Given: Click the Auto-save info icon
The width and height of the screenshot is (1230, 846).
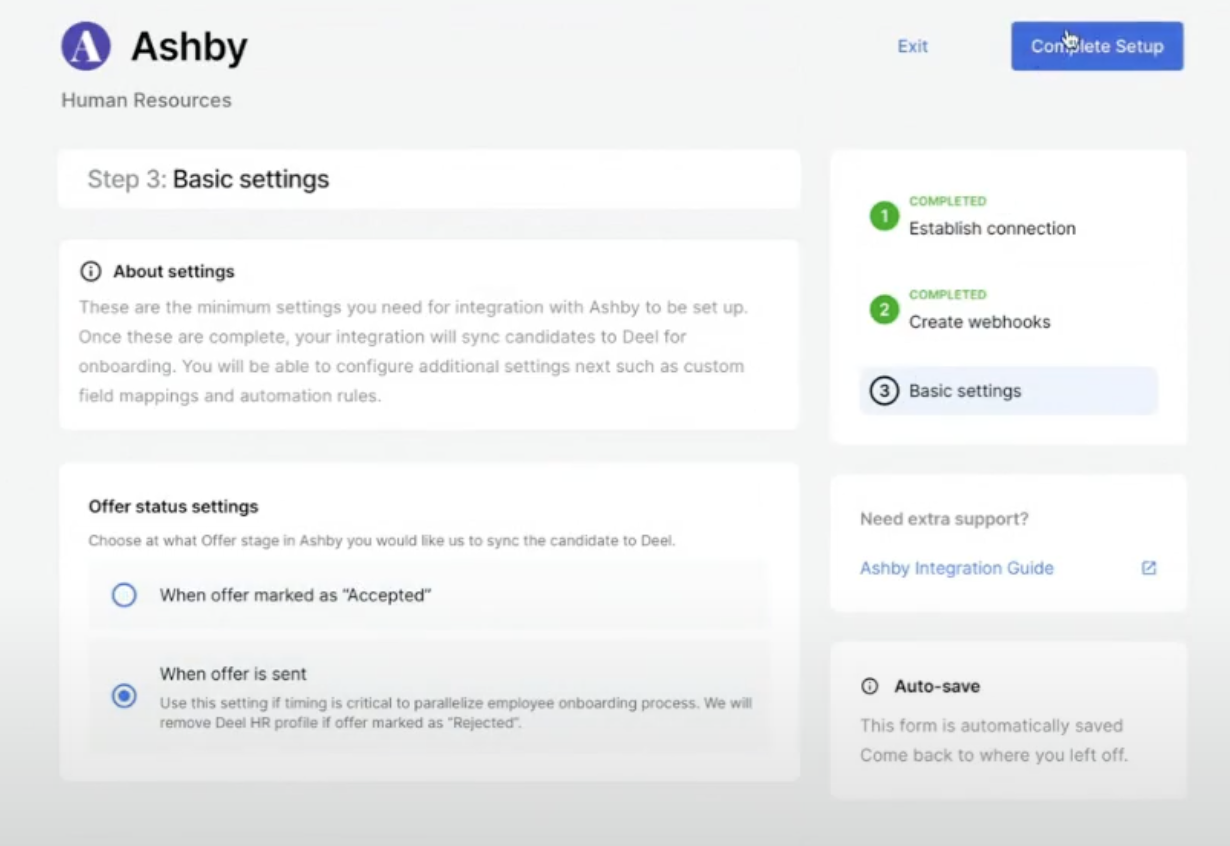Looking at the screenshot, I should point(870,686).
